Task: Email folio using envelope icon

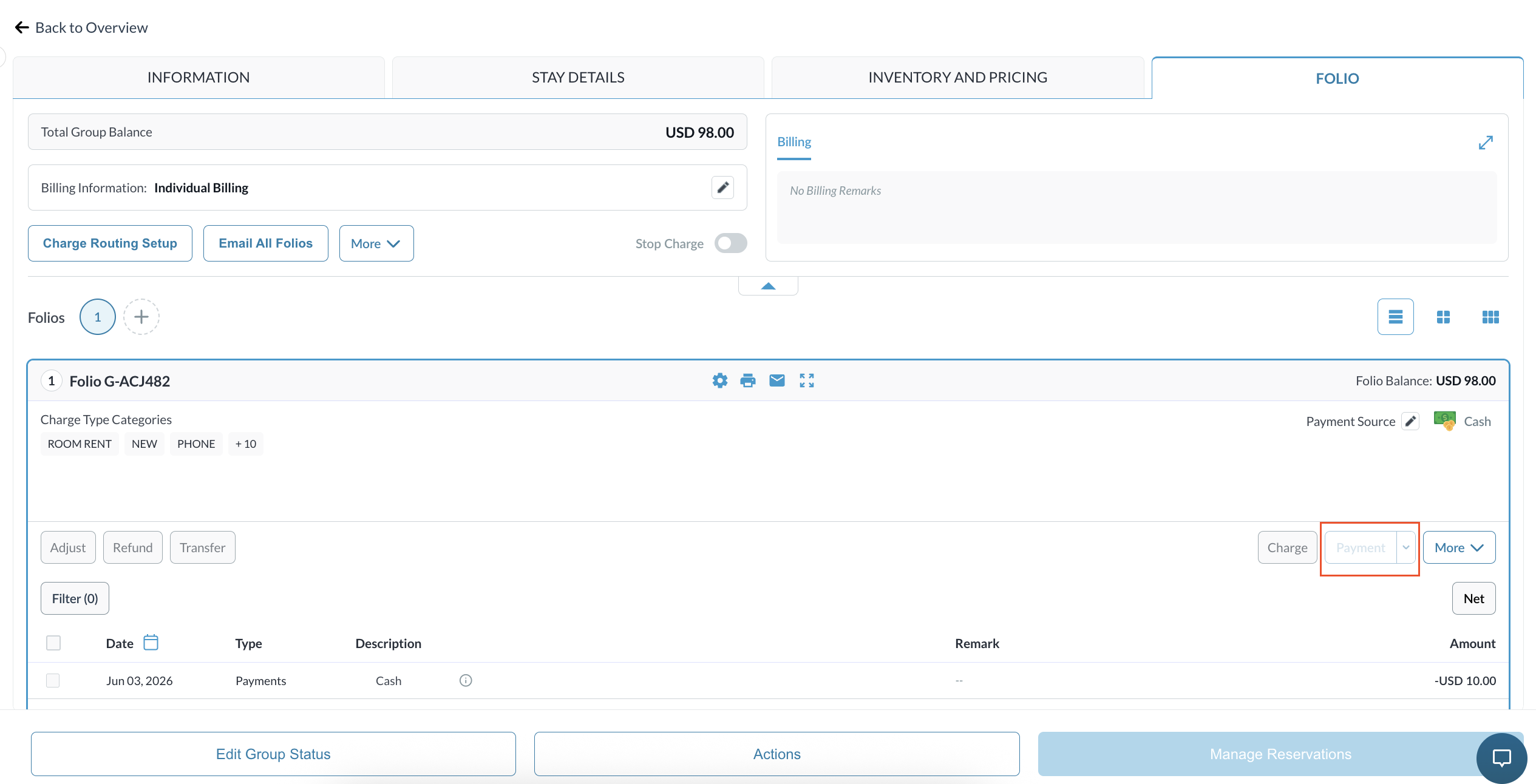Action: 777,380
